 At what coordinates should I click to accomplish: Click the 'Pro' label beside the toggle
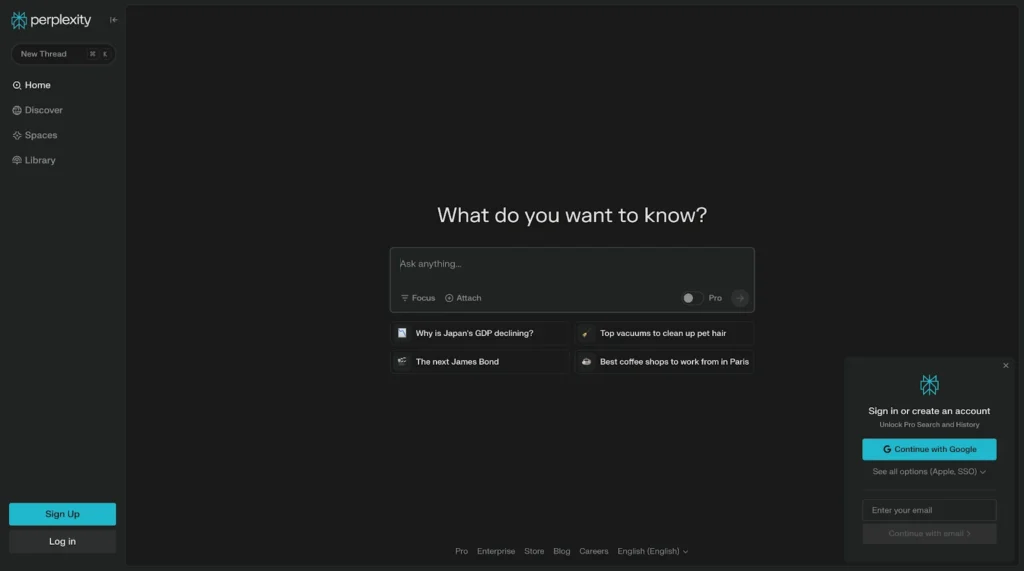(x=715, y=298)
